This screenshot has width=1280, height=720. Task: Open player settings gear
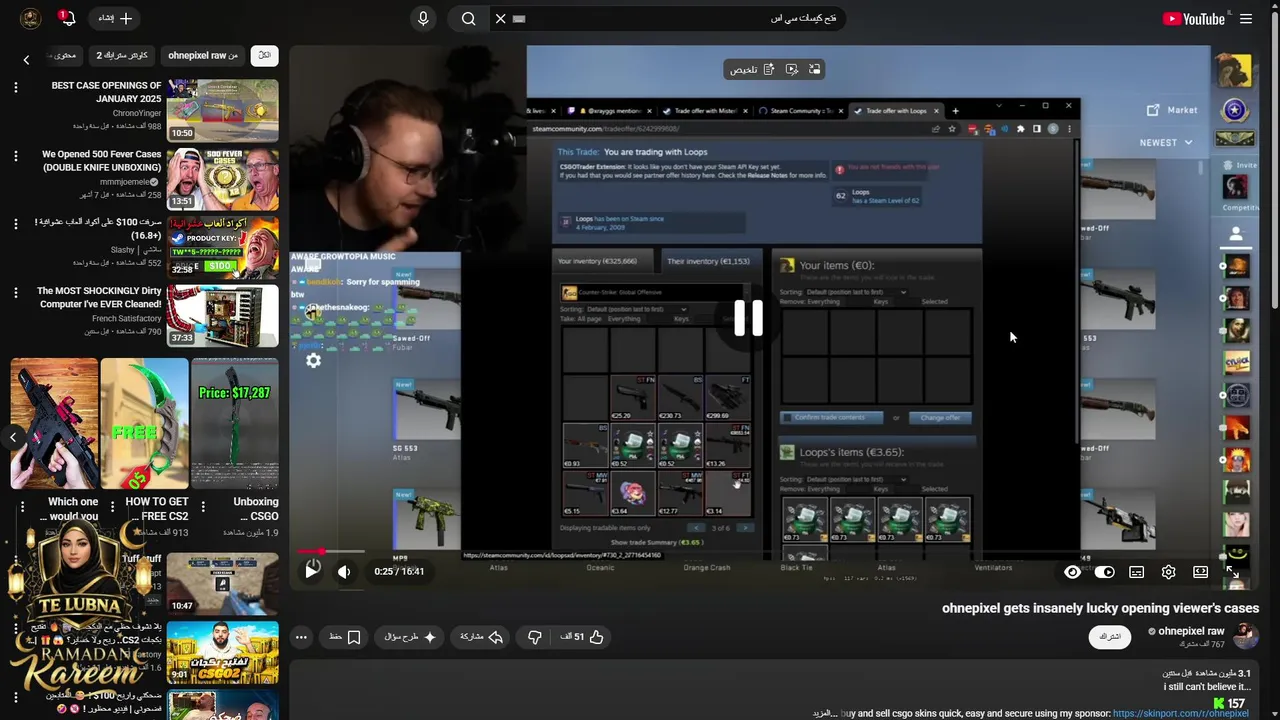click(1168, 572)
